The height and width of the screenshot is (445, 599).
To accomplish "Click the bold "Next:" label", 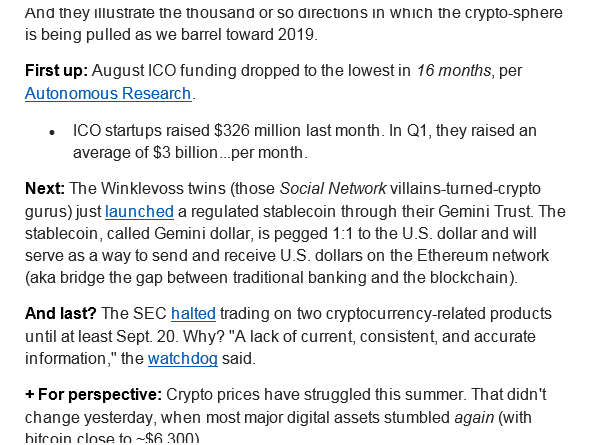I will (x=45, y=189).
